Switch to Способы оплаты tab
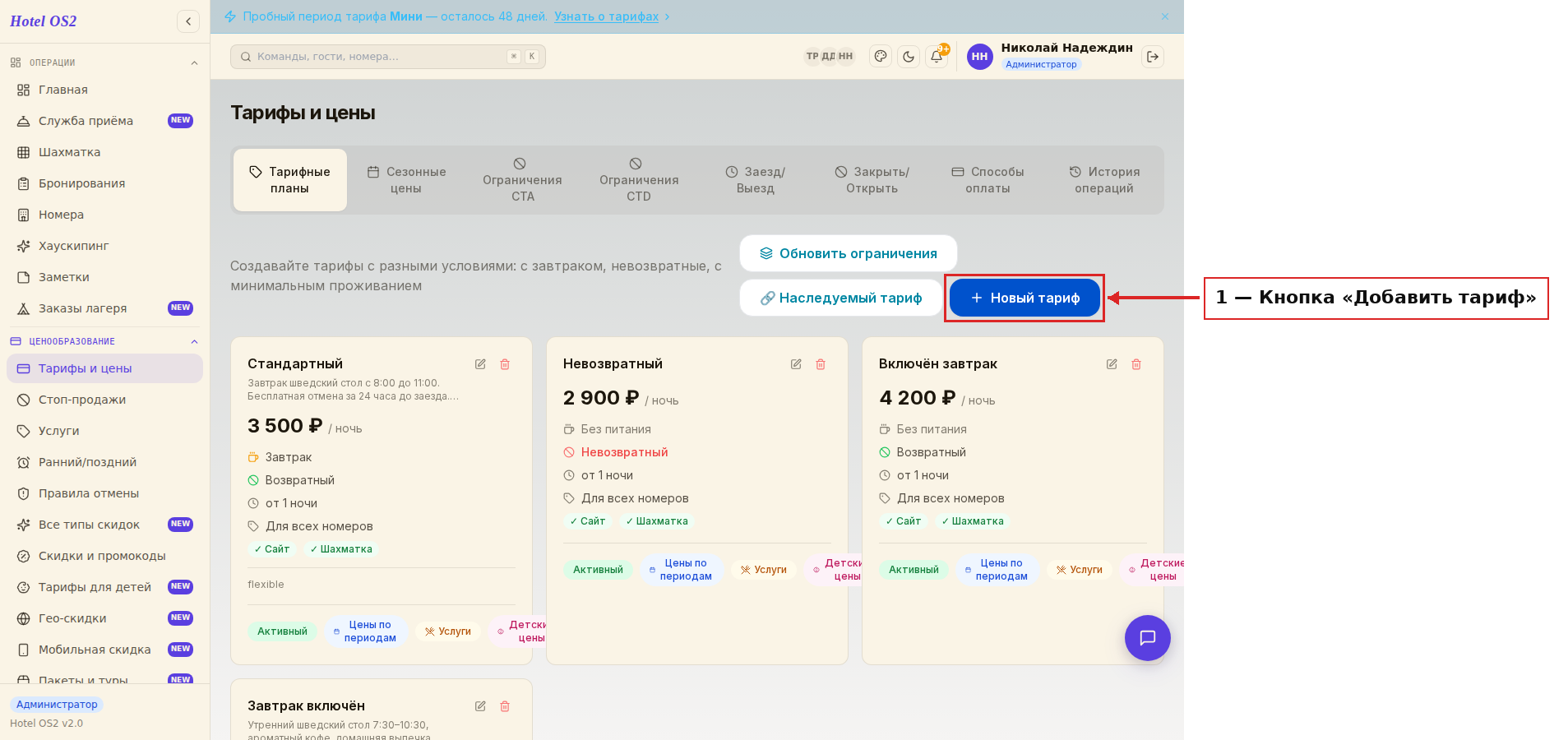The image size is (1568, 740). 988,180
